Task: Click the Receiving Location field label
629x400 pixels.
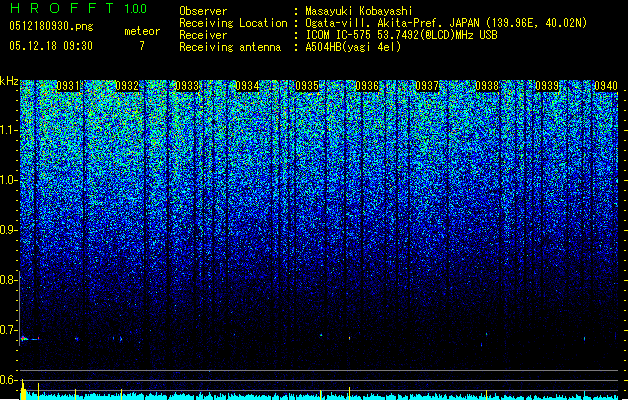Action: (x=233, y=23)
